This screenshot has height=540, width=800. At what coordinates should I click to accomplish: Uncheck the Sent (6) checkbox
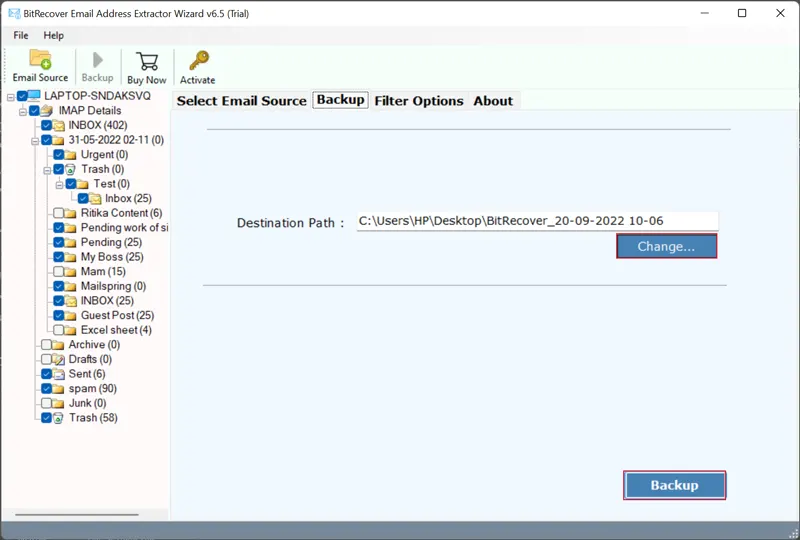tap(46, 374)
